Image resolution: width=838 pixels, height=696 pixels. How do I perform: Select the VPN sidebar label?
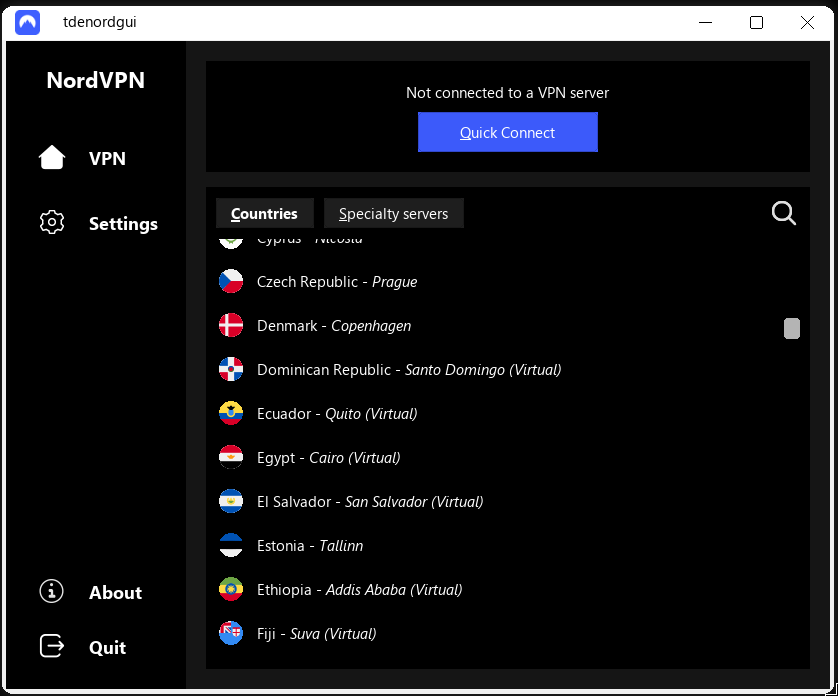(107, 158)
